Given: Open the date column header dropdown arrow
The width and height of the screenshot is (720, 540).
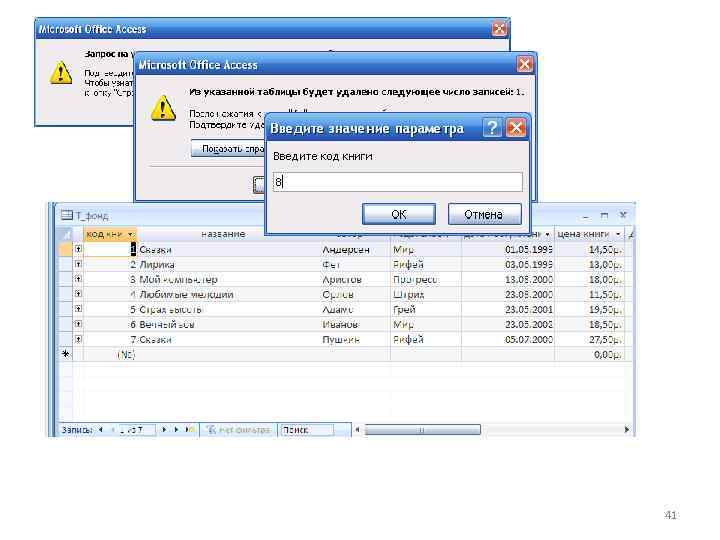Looking at the screenshot, I should 547,235.
